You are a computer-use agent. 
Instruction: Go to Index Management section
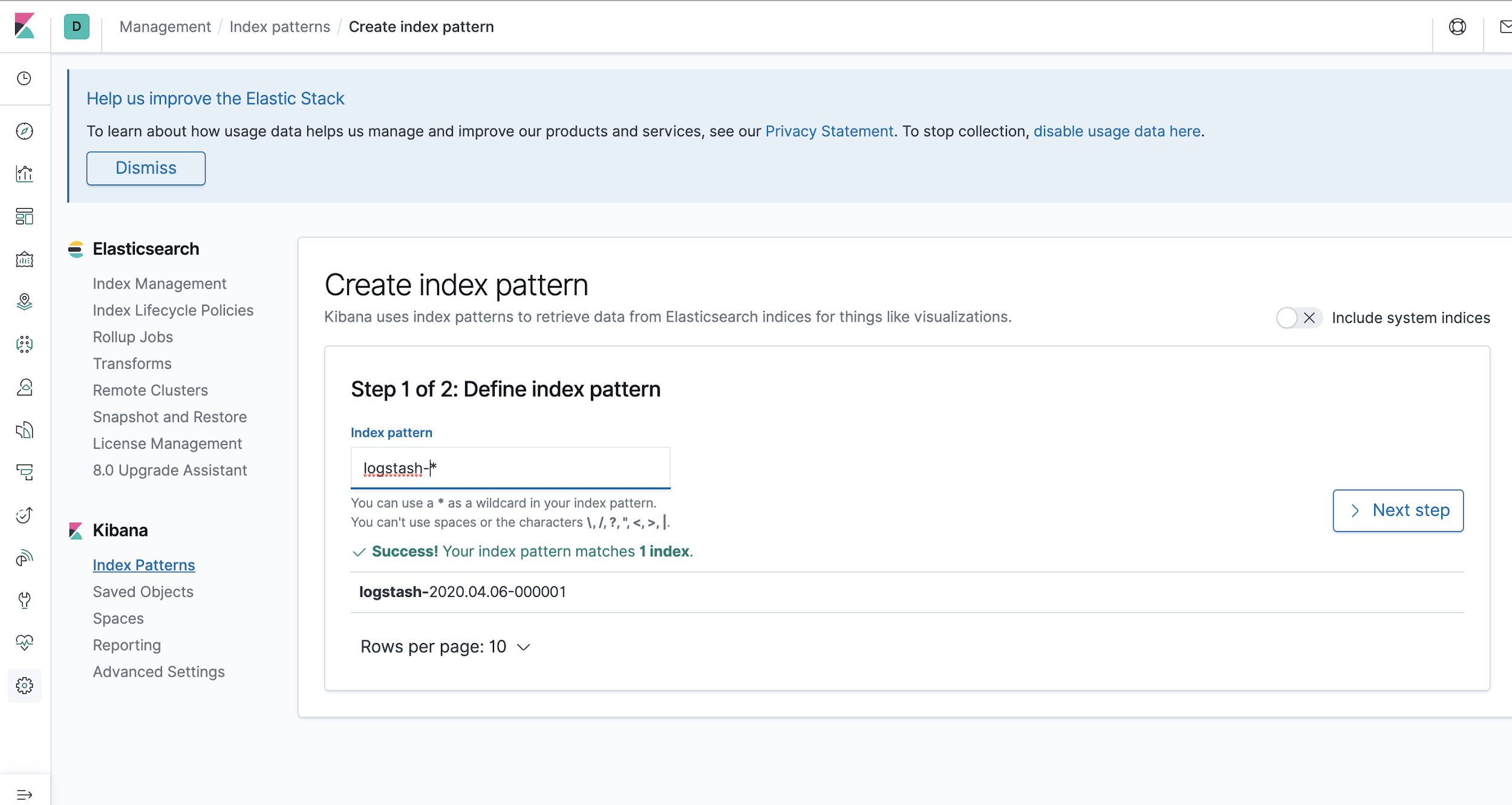tap(160, 284)
